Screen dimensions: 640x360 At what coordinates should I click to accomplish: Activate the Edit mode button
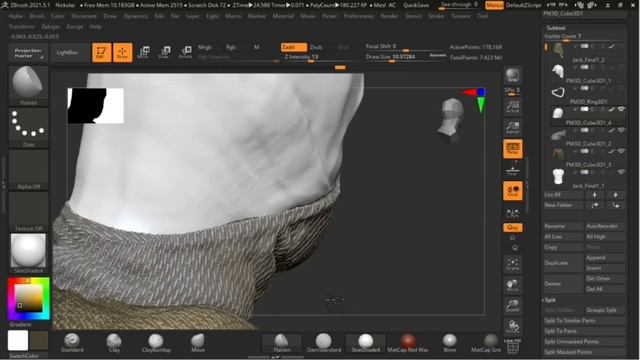point(102,52)
